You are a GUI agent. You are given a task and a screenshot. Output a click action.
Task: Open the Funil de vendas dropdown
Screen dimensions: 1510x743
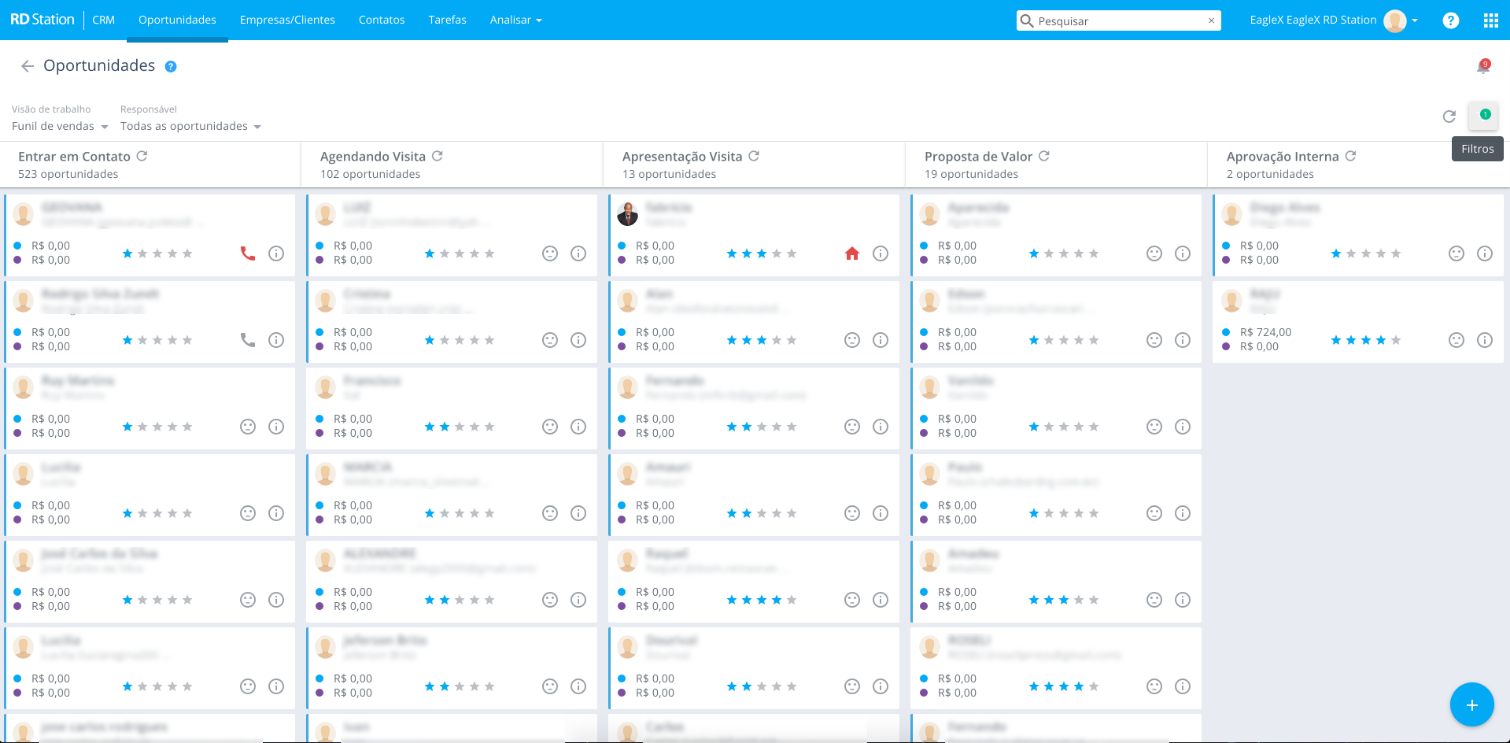point(60,126)
